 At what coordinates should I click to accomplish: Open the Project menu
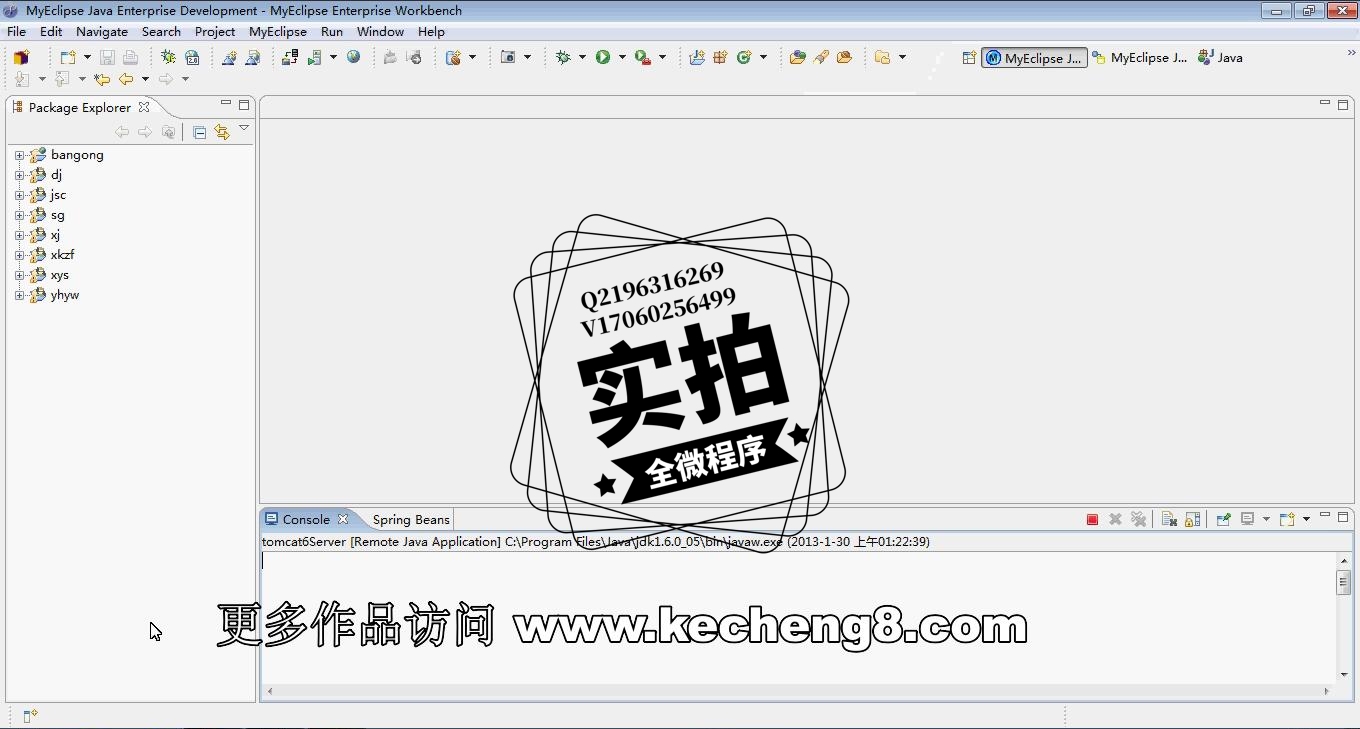click(215, 31)
